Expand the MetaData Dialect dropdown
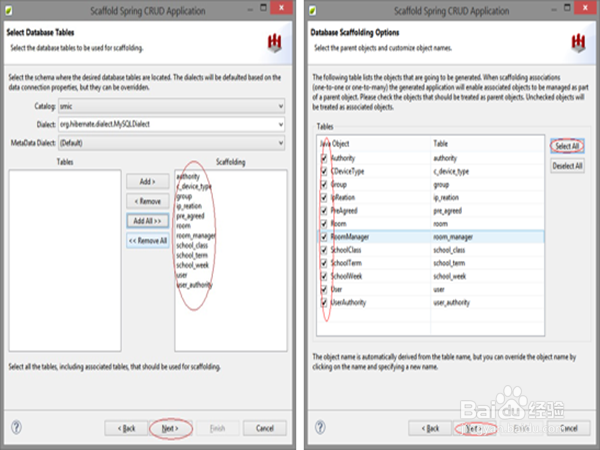 171,143
